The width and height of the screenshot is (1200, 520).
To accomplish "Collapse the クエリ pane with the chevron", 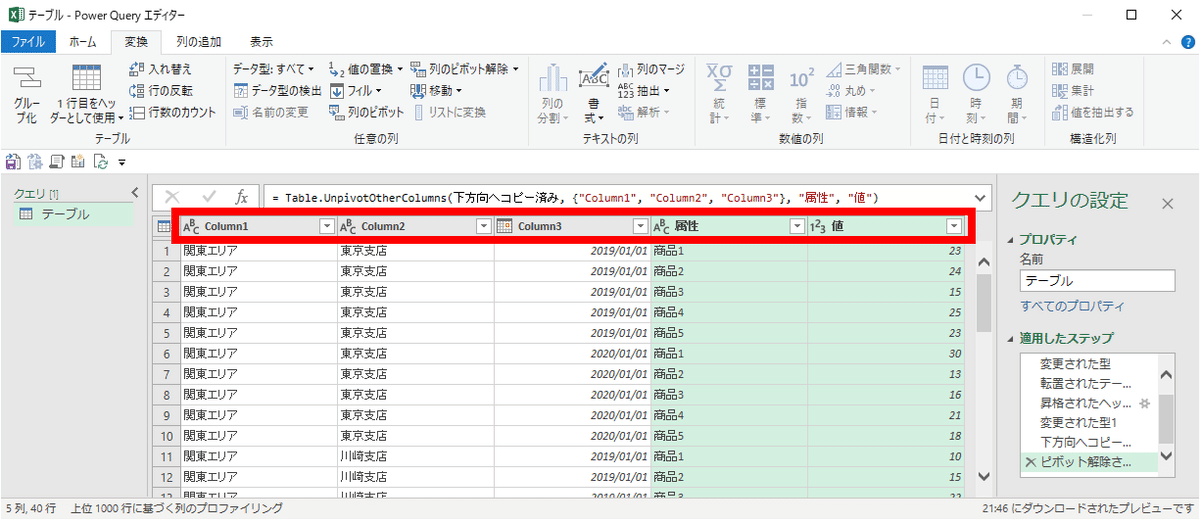I will point(134,192).
